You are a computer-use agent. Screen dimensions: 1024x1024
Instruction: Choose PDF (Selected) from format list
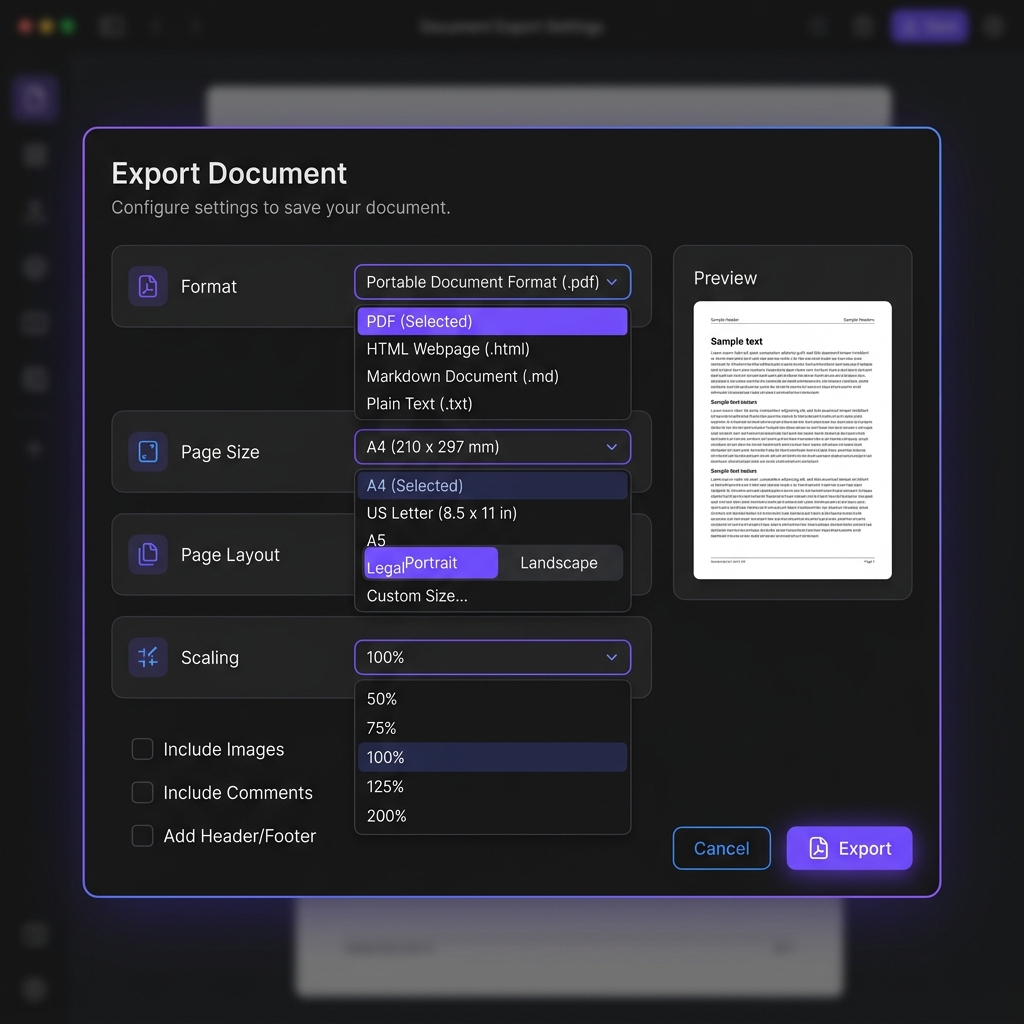(492, 321)
